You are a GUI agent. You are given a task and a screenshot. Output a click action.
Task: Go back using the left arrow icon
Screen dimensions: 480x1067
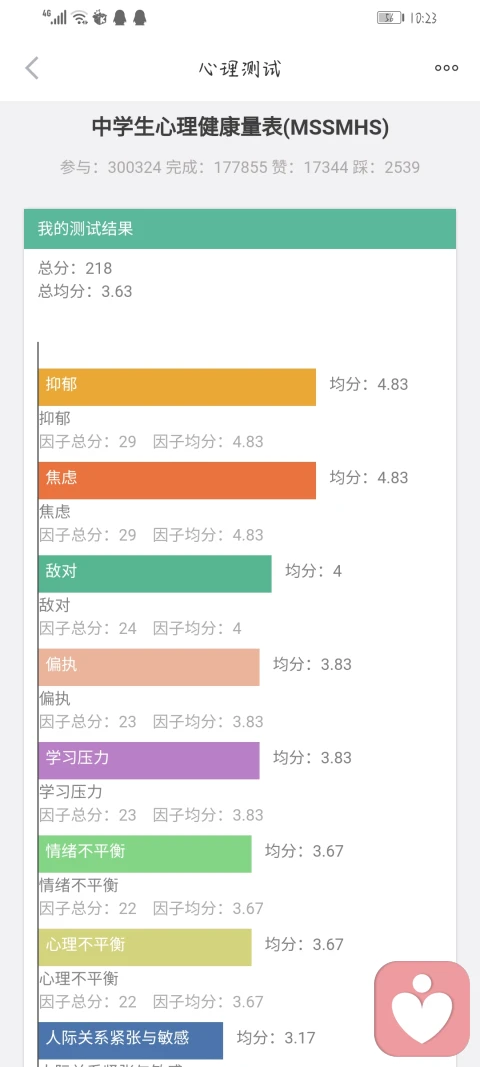coord(32,68)
